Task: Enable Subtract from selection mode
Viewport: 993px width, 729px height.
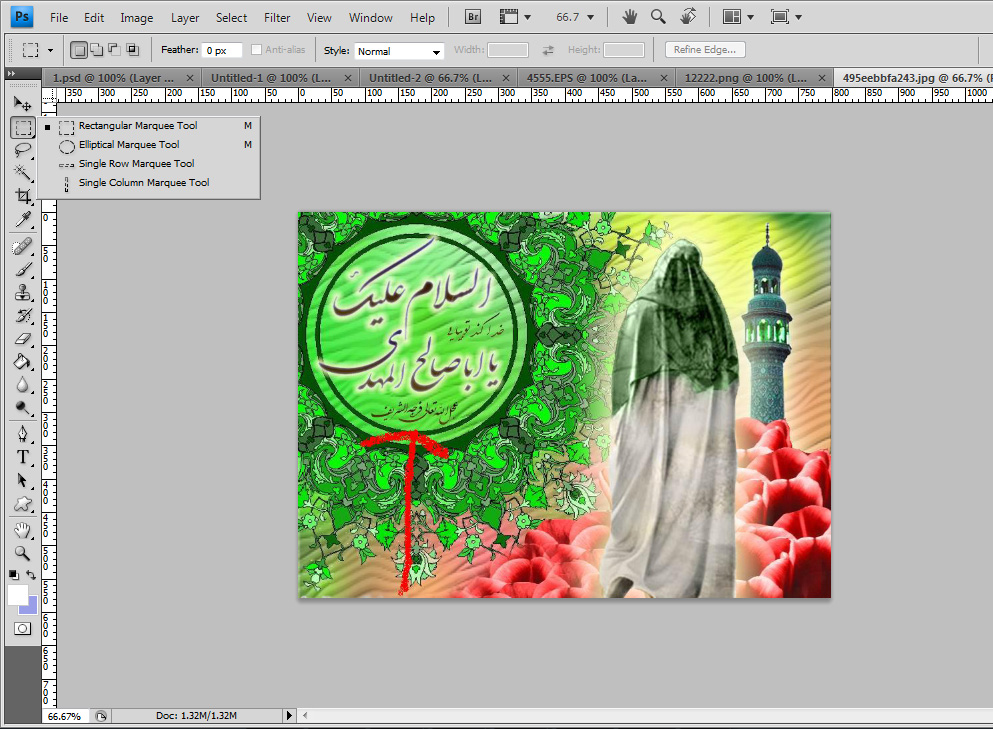Action: tap(114, 50)
